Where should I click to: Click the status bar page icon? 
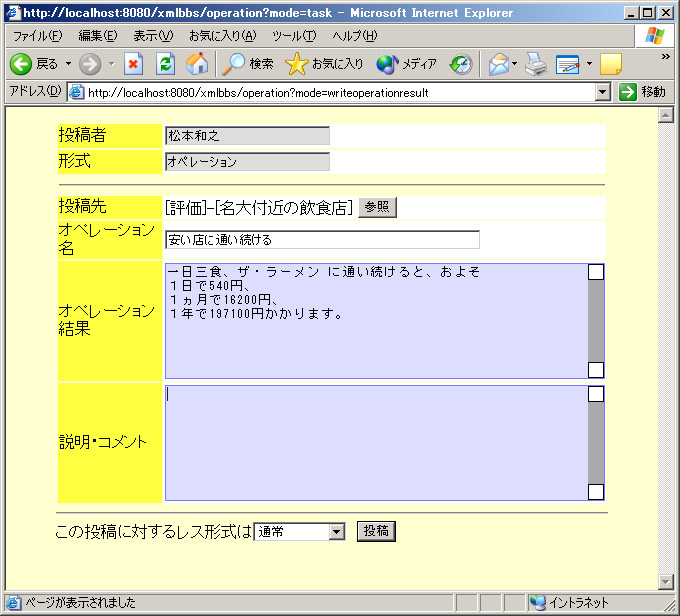tap(13, 603)
